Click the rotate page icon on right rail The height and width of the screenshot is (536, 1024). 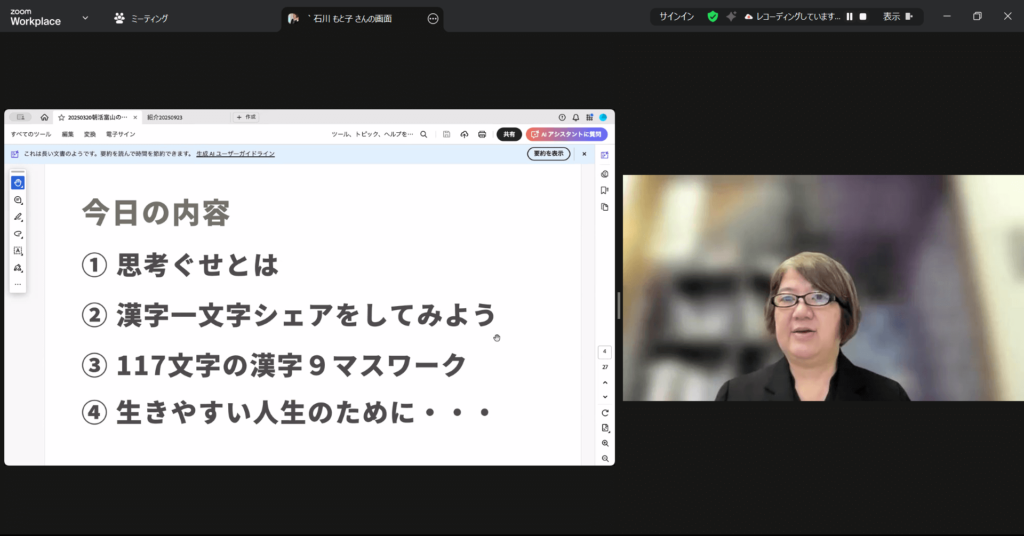(605, 412)
